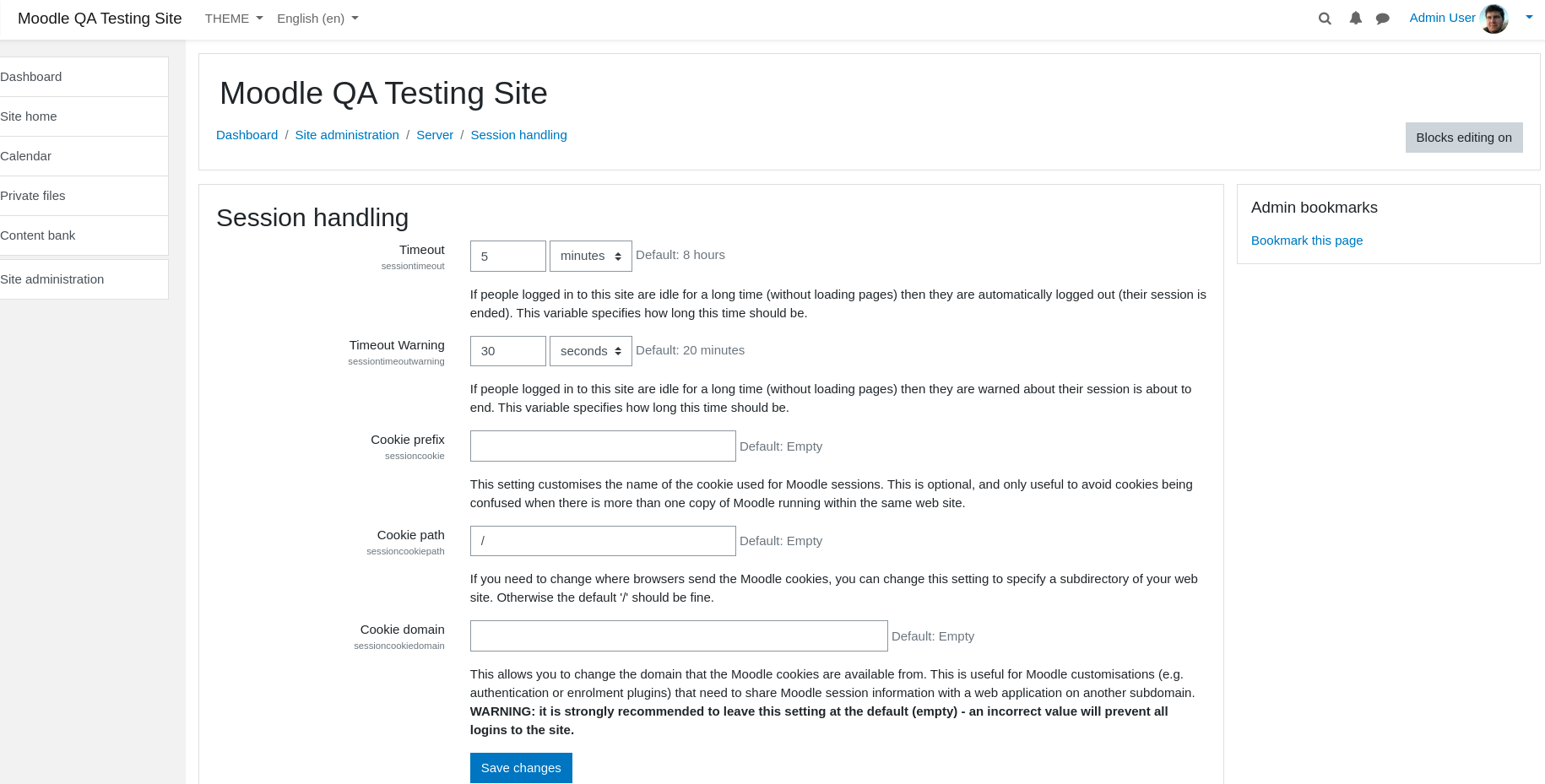
Task: Open the English (en) language menu
Action: (x=317, y=19)
